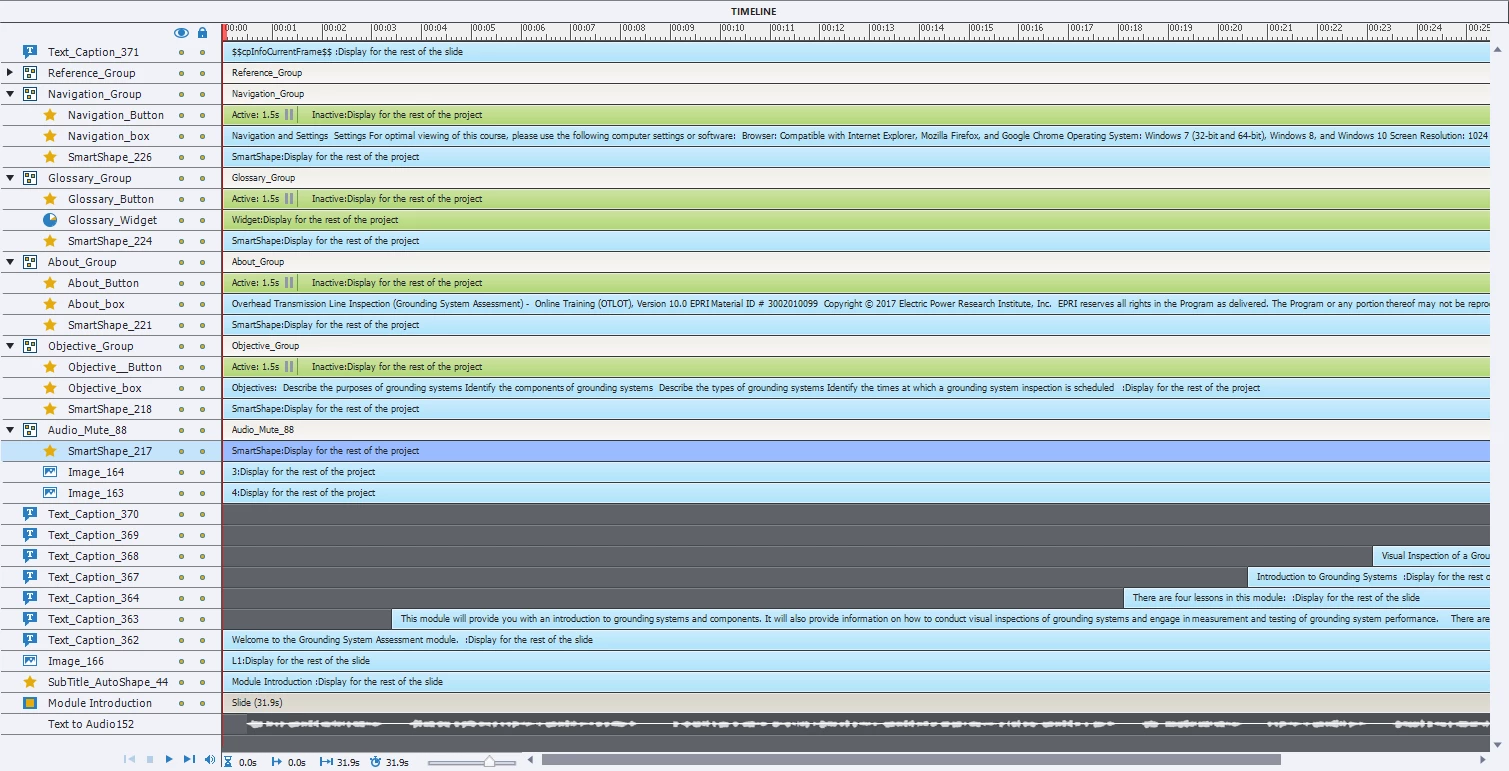Click the pause marker on Navigation_Button bar

289,115
